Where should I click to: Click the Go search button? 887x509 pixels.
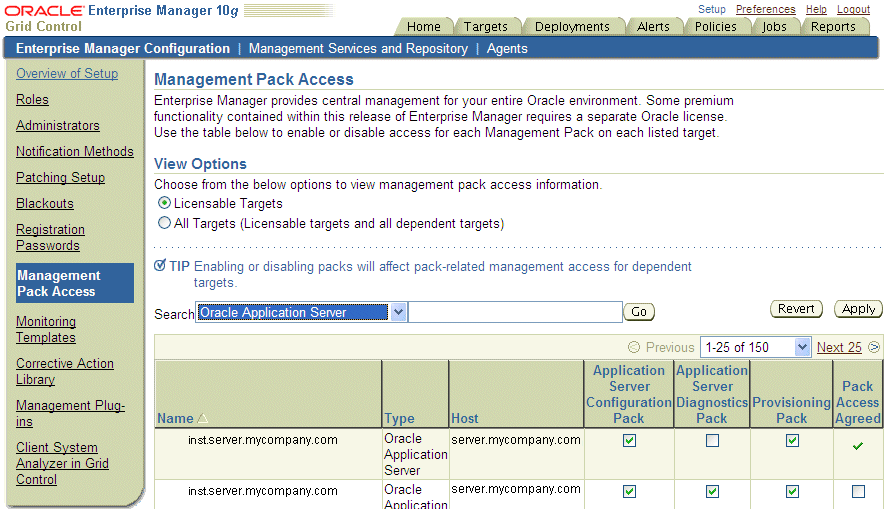coord(639,312)
